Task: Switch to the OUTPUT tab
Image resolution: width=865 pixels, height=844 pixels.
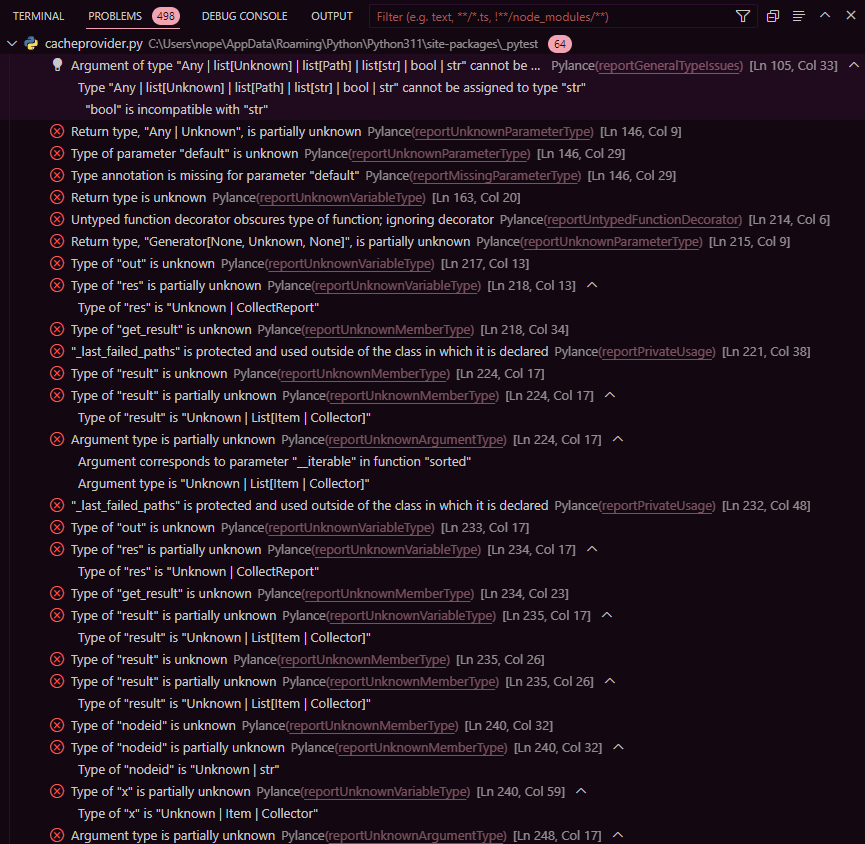Action: [331, 15]
